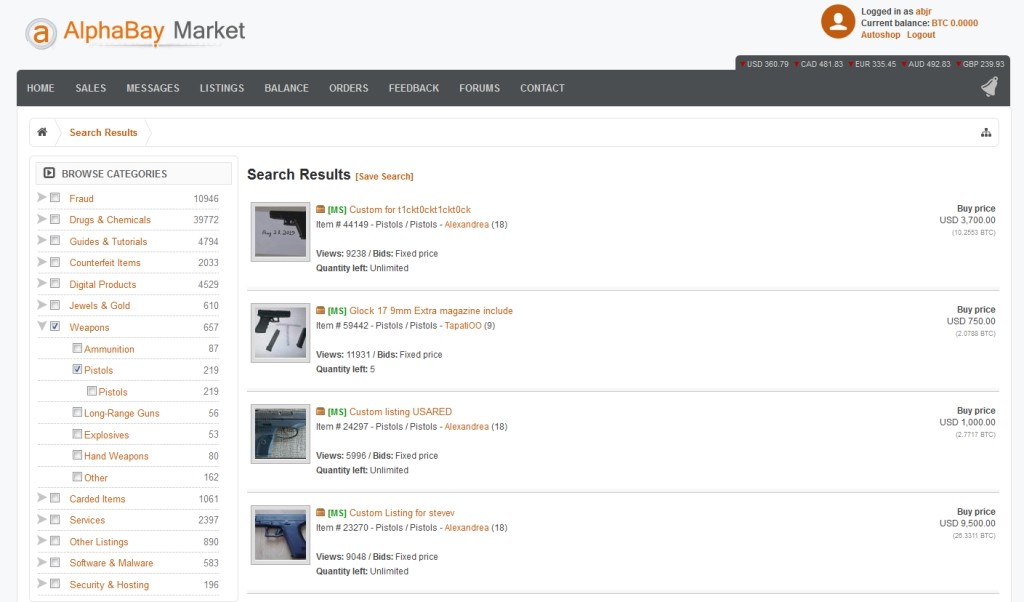The image size is (1024, 602).
Task: Click the red arrow icon beside USD rate
Action: [745, 64]
